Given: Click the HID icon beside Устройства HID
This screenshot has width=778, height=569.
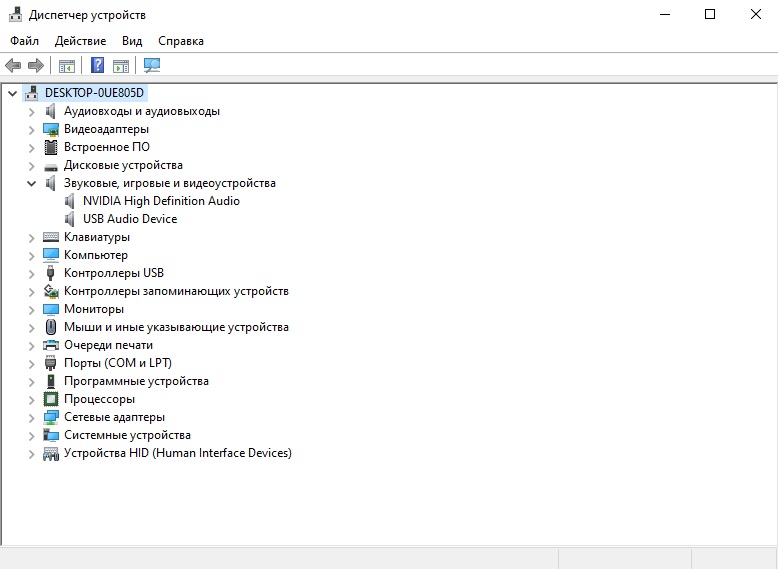Looking at the screenshot, I should (x=51, y=453).
